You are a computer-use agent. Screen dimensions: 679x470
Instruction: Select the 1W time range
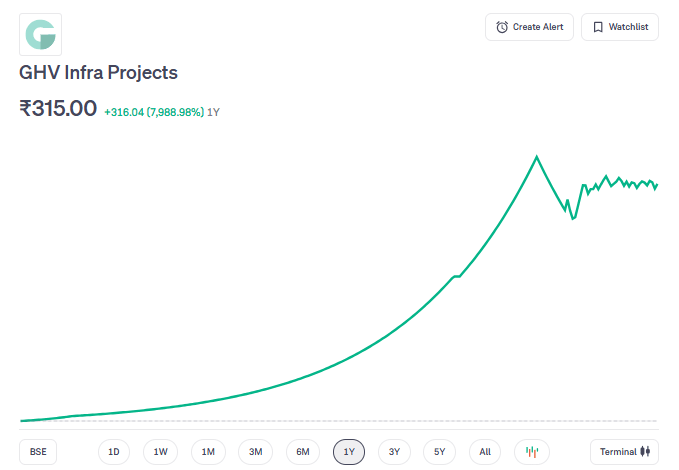click(160, 452)
